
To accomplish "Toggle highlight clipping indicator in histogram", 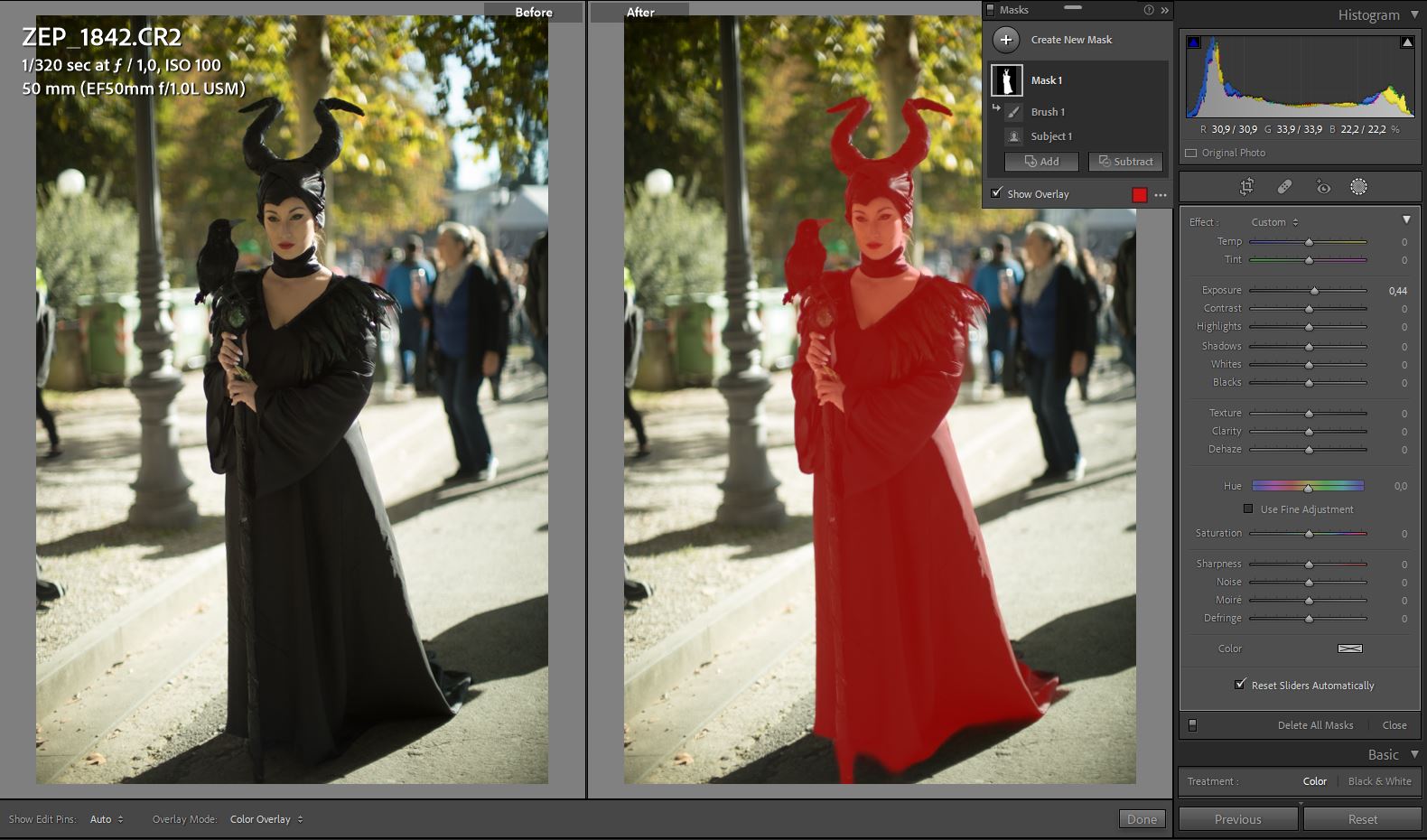I will (1407, 42).
